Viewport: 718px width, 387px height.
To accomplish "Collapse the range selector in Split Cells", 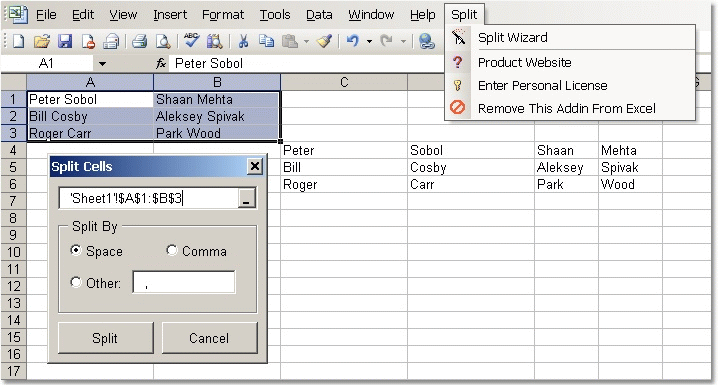I will point(246,199).
